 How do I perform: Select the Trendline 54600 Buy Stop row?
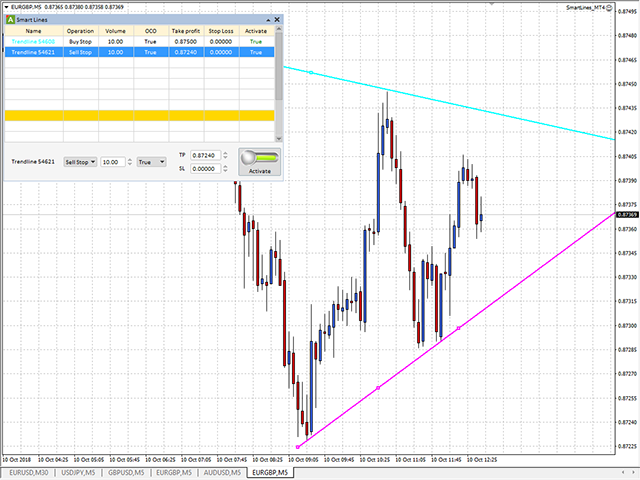click(139, 42)
